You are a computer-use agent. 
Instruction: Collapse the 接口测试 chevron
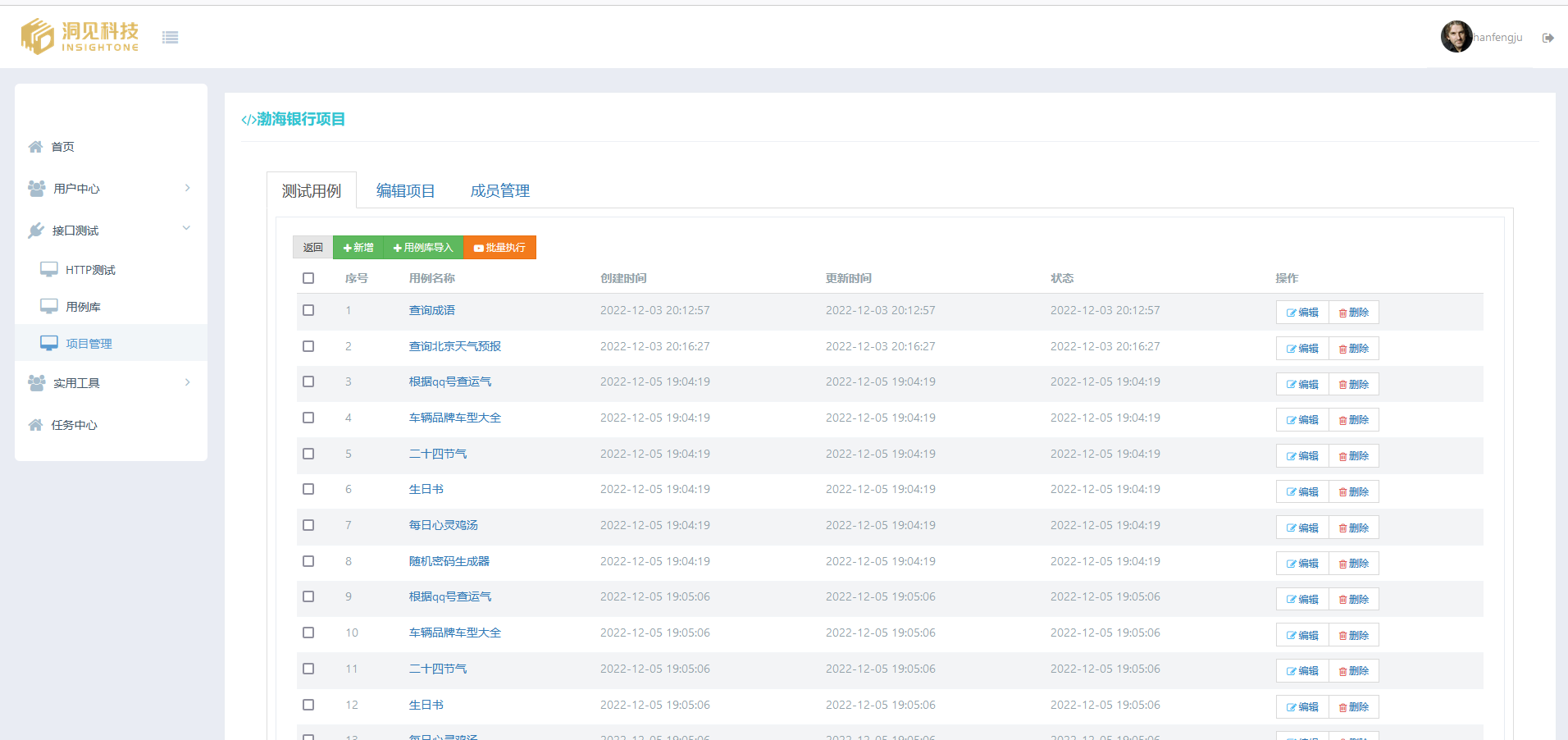(x=186, y=228)
